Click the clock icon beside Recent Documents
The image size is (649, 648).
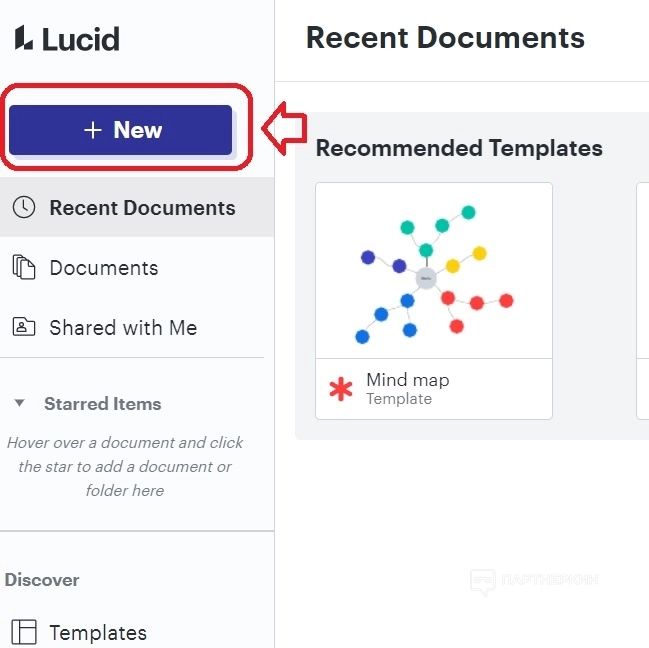tap(23, 207)
